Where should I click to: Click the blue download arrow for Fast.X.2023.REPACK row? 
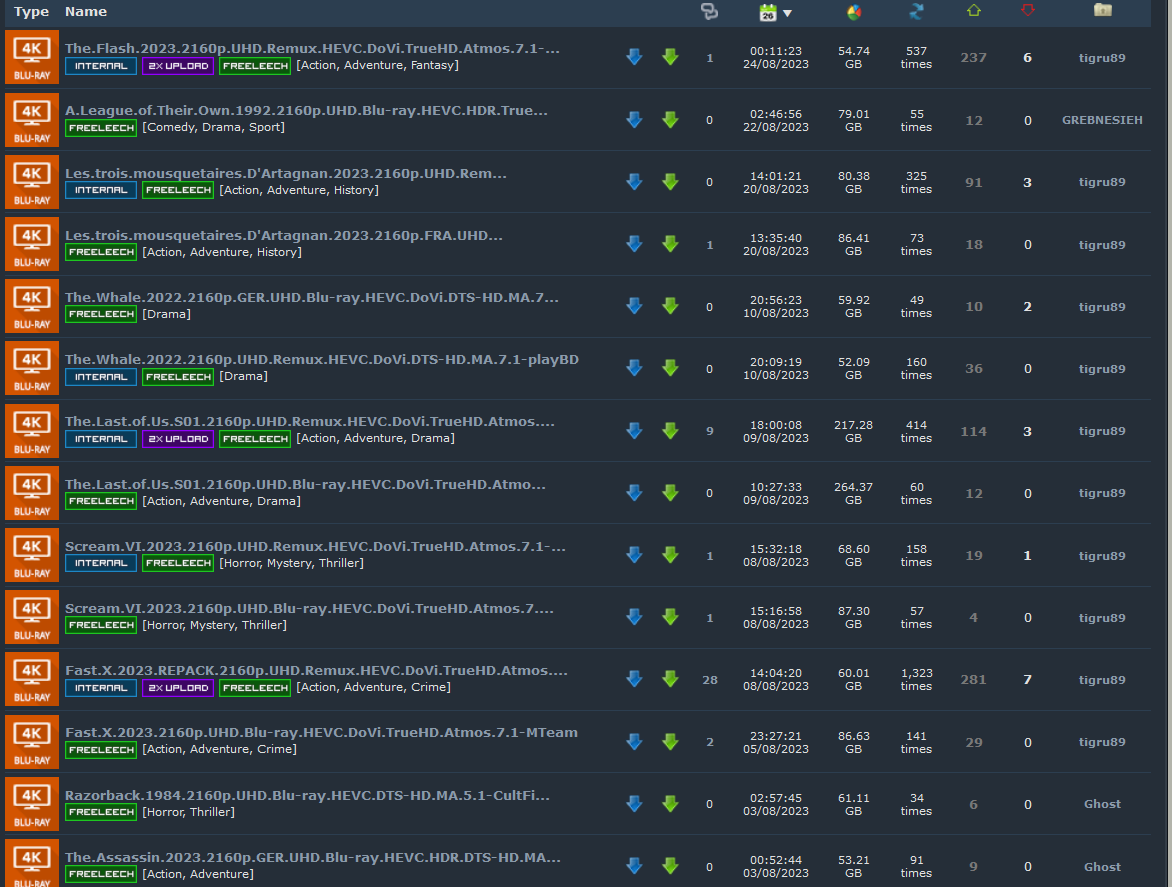[x=635, y=679]
